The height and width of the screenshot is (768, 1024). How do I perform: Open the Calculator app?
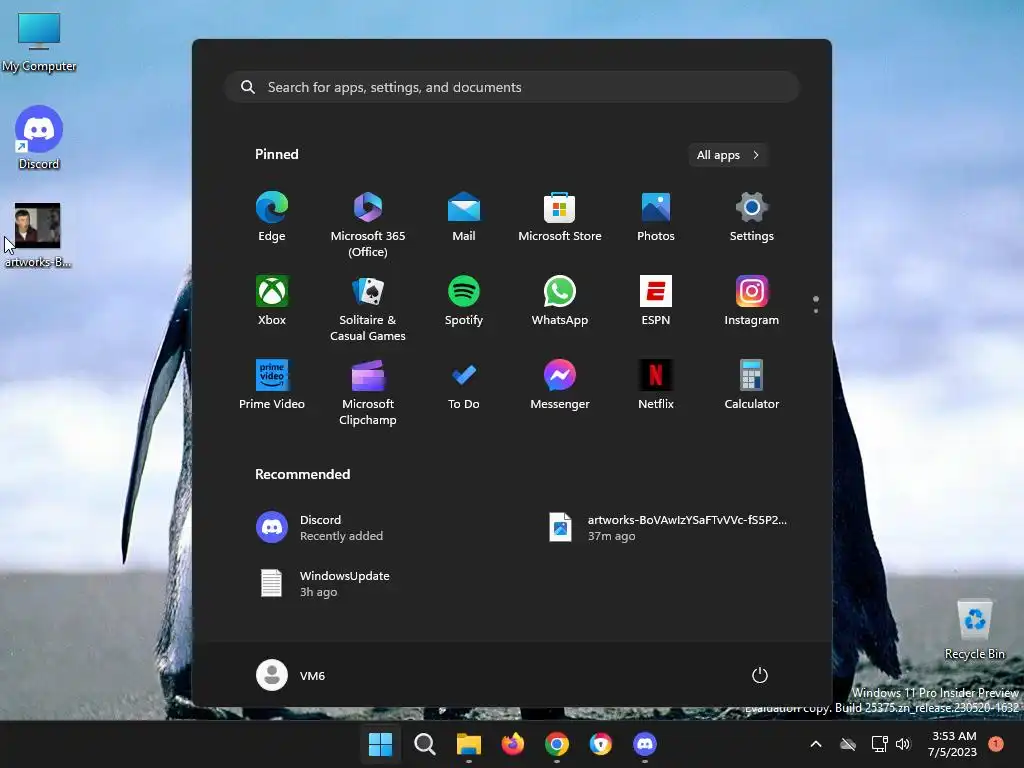752,385
